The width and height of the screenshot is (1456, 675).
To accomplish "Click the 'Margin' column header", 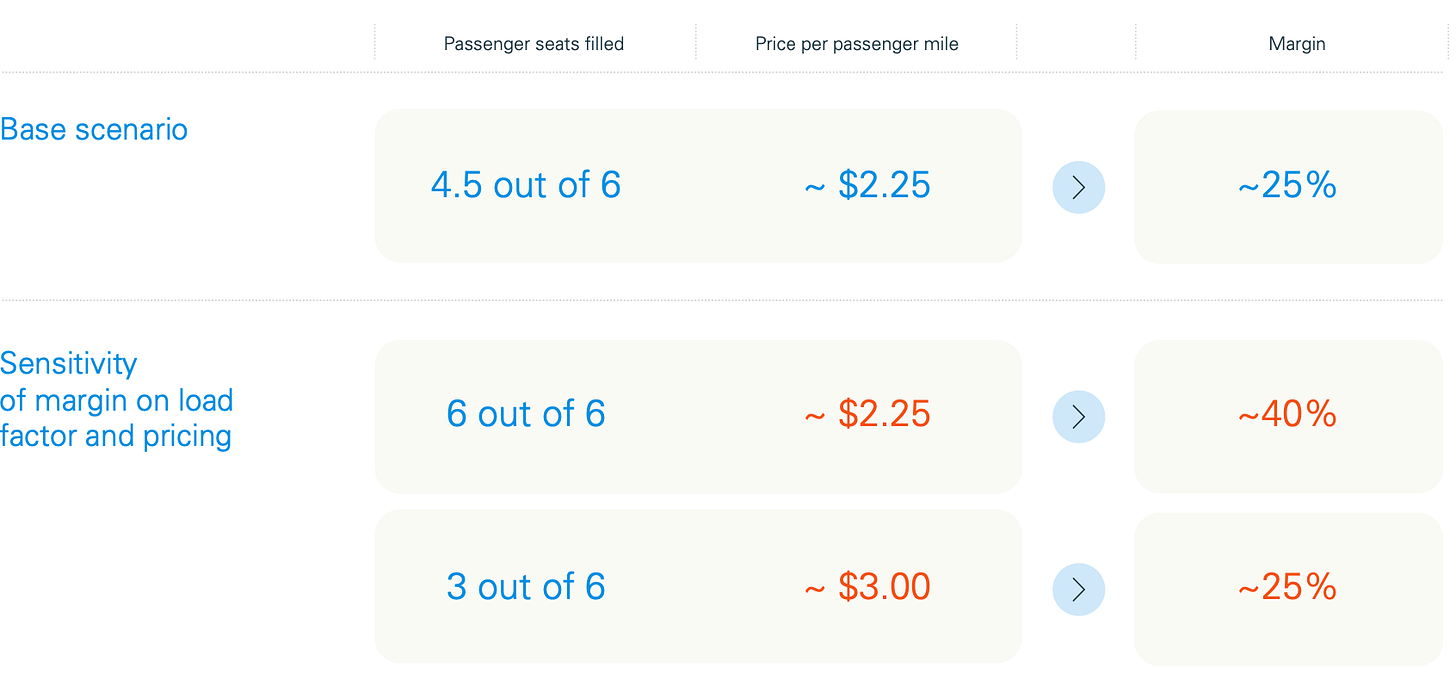I will tap(1296, 44).
